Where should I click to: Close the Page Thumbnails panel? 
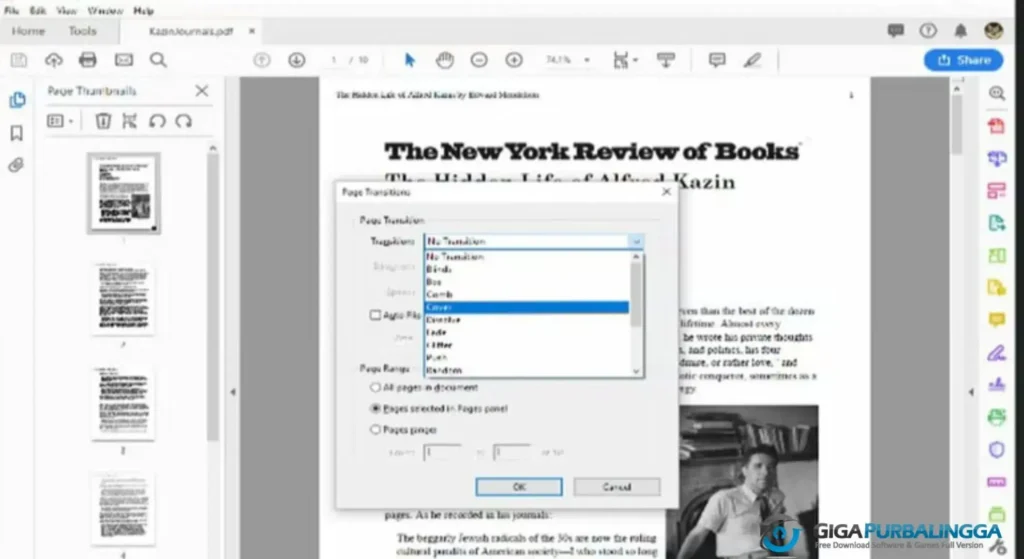point(202,91)
